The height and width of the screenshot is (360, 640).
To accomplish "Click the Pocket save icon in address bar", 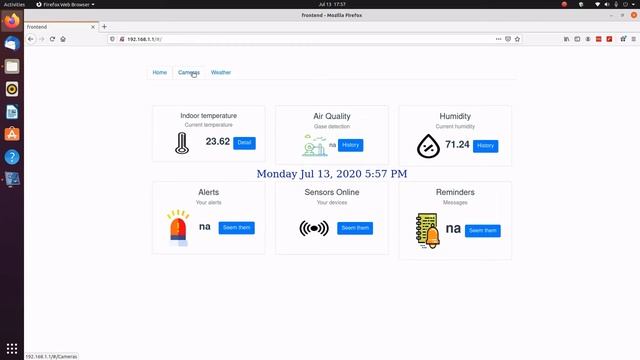I will click(x=508, y=39).
